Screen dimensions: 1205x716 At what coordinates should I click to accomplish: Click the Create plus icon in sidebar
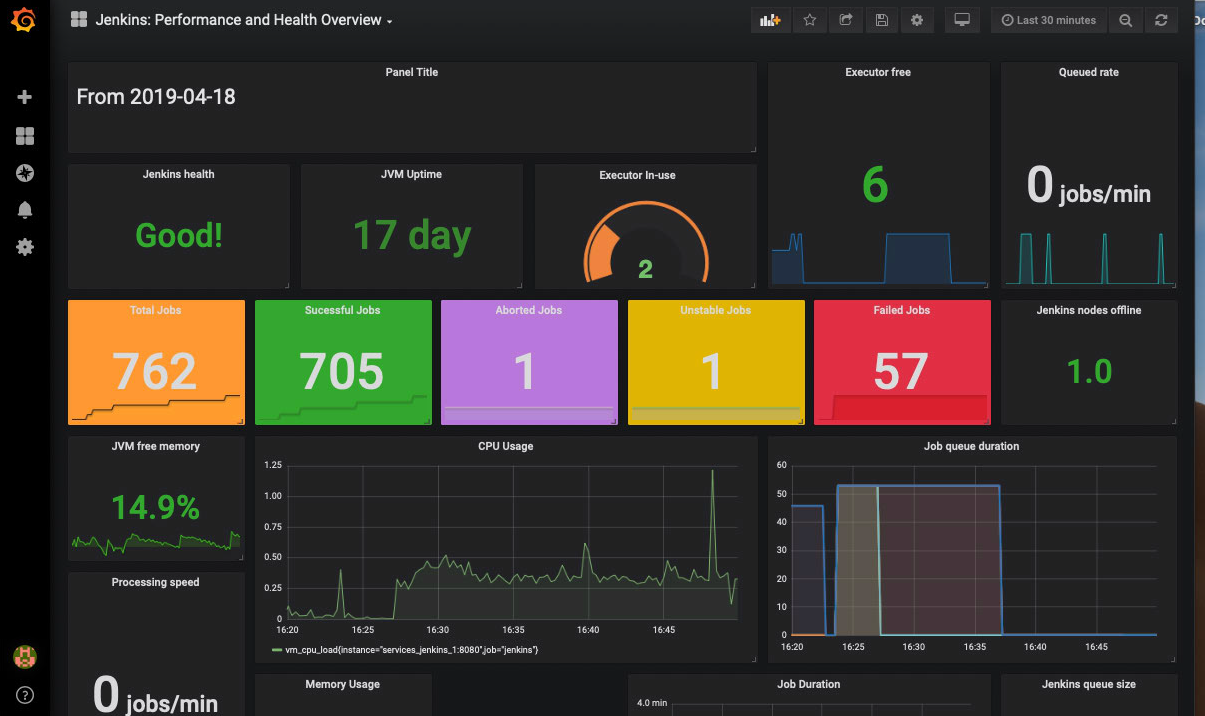[x=25, y=97]
